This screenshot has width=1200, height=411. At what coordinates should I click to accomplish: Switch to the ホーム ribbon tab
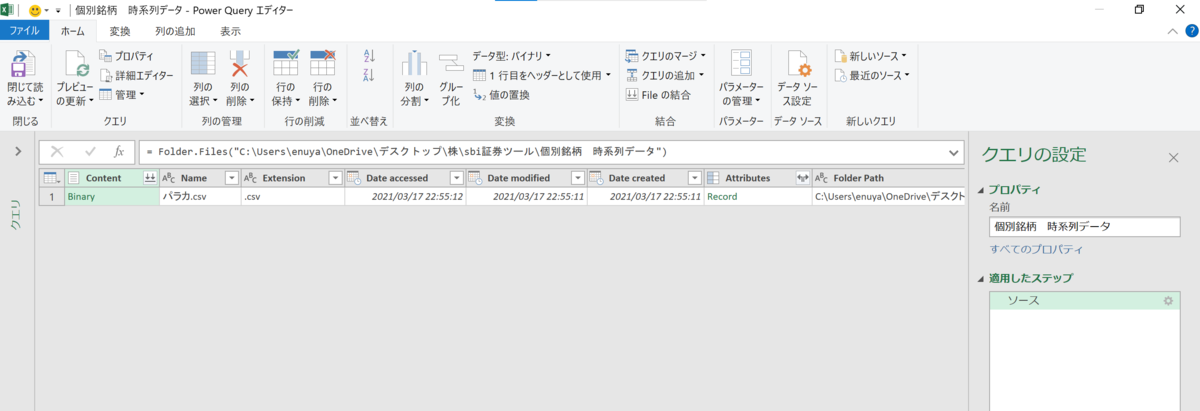73,31
